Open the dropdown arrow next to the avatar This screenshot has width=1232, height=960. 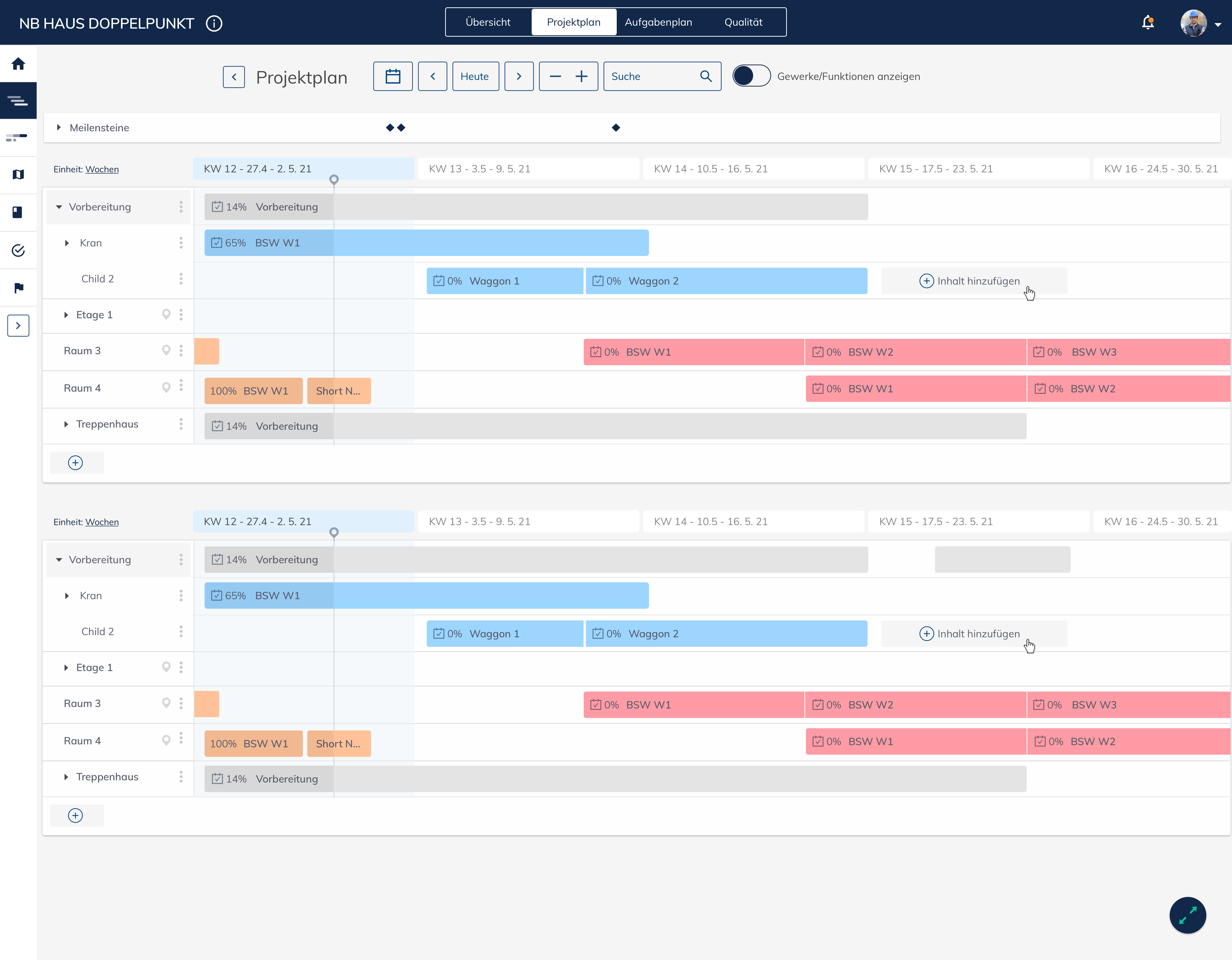pyautogui.click(x=1218, y=25)
